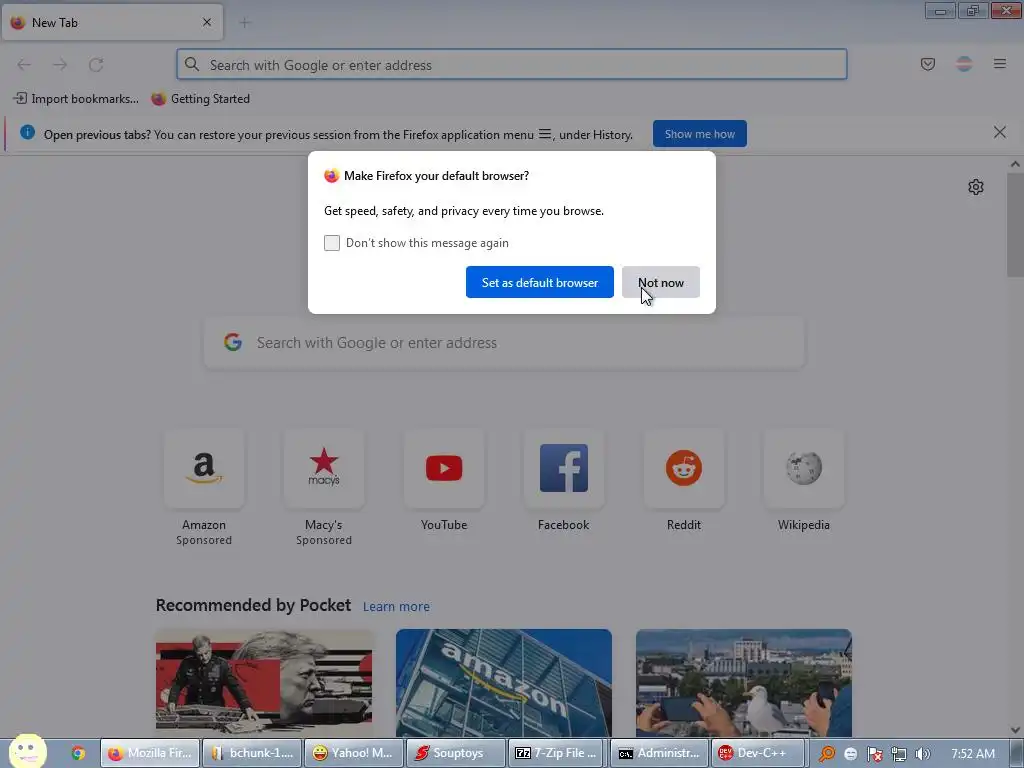1024x768 pixels.
Task: Click the blue info icon in the notification bar
Action: click(x=27, y=132)
